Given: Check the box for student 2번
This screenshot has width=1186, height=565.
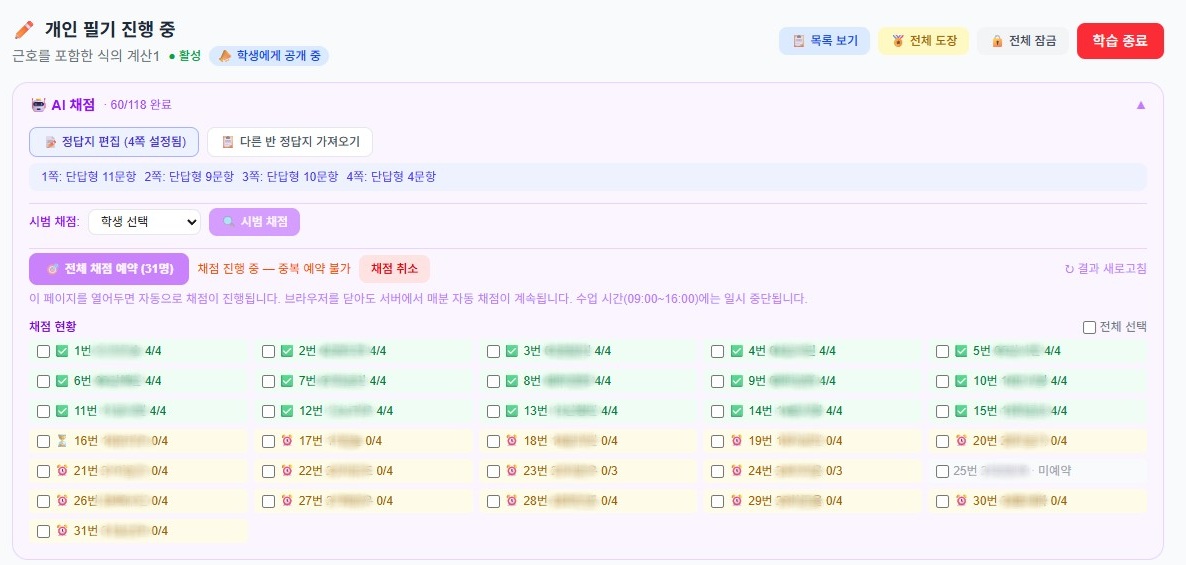Looking at the screenshot, I should click(269, 351).
